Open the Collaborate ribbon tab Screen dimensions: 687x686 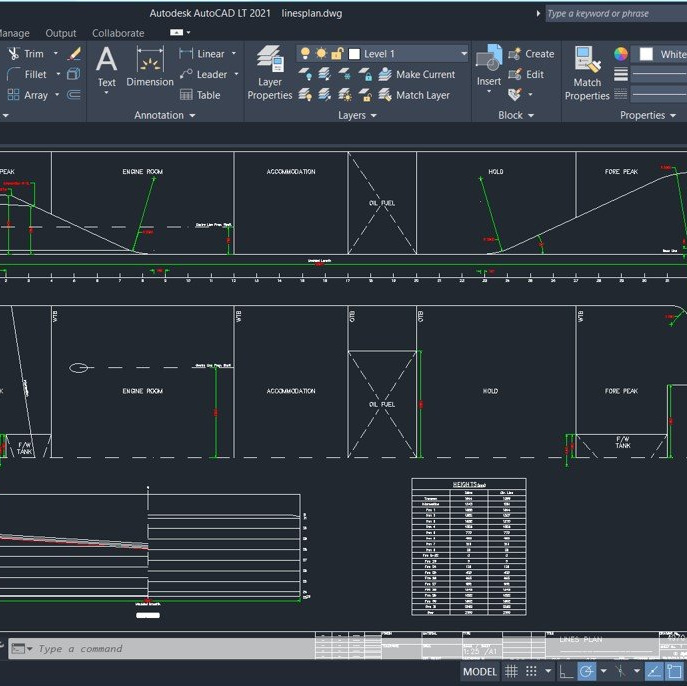point(118,33)
